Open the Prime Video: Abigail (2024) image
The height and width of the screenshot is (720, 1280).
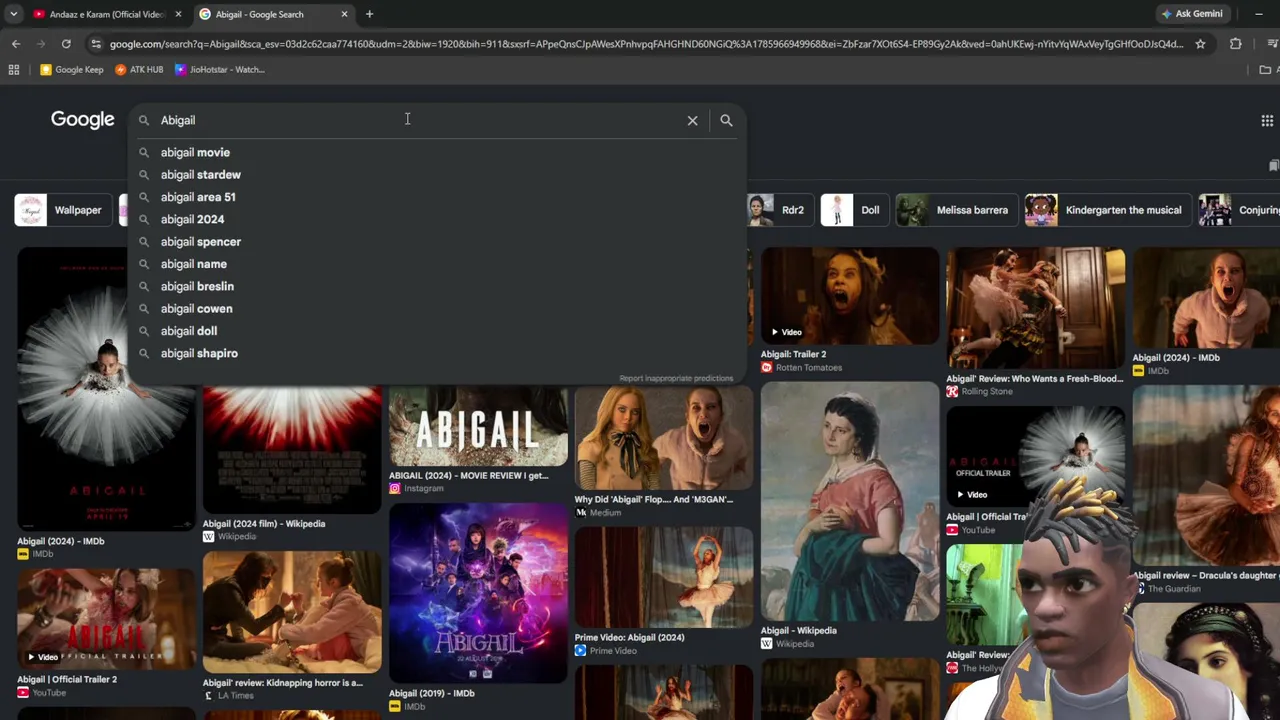click(664, 578)
